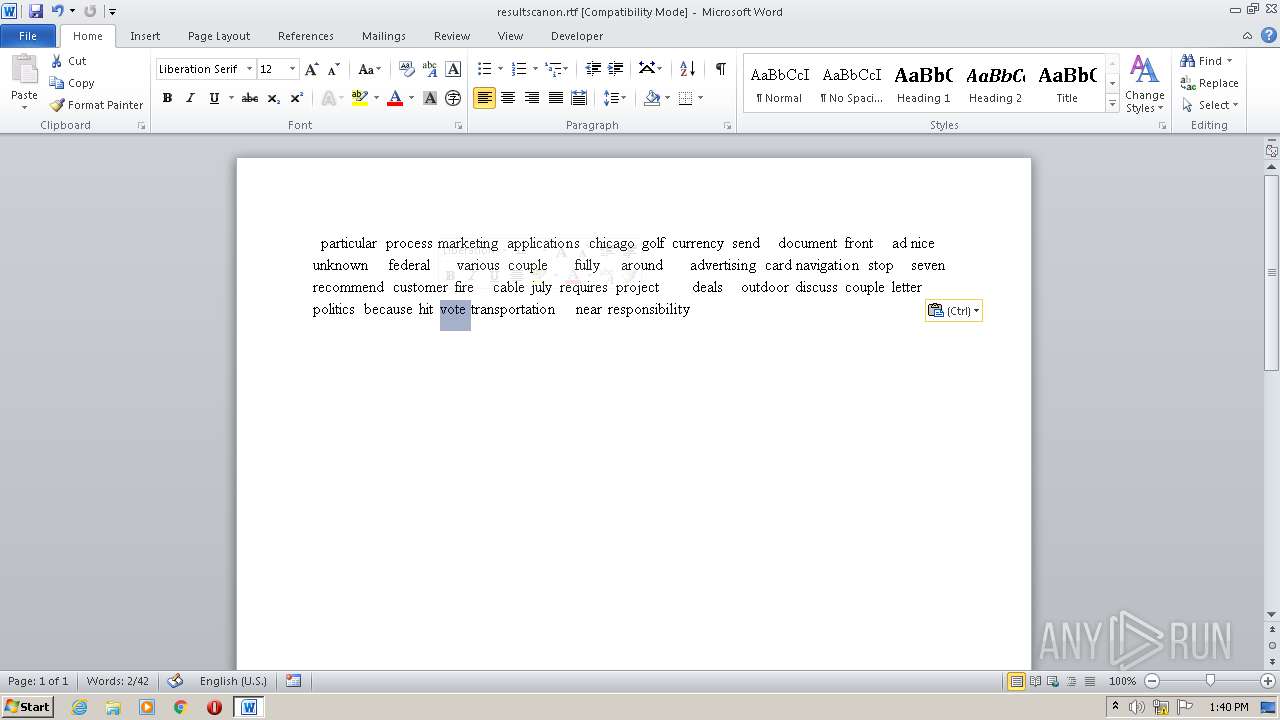Apply superscript formatting
1280x720 pixels.
pos(296,98)
